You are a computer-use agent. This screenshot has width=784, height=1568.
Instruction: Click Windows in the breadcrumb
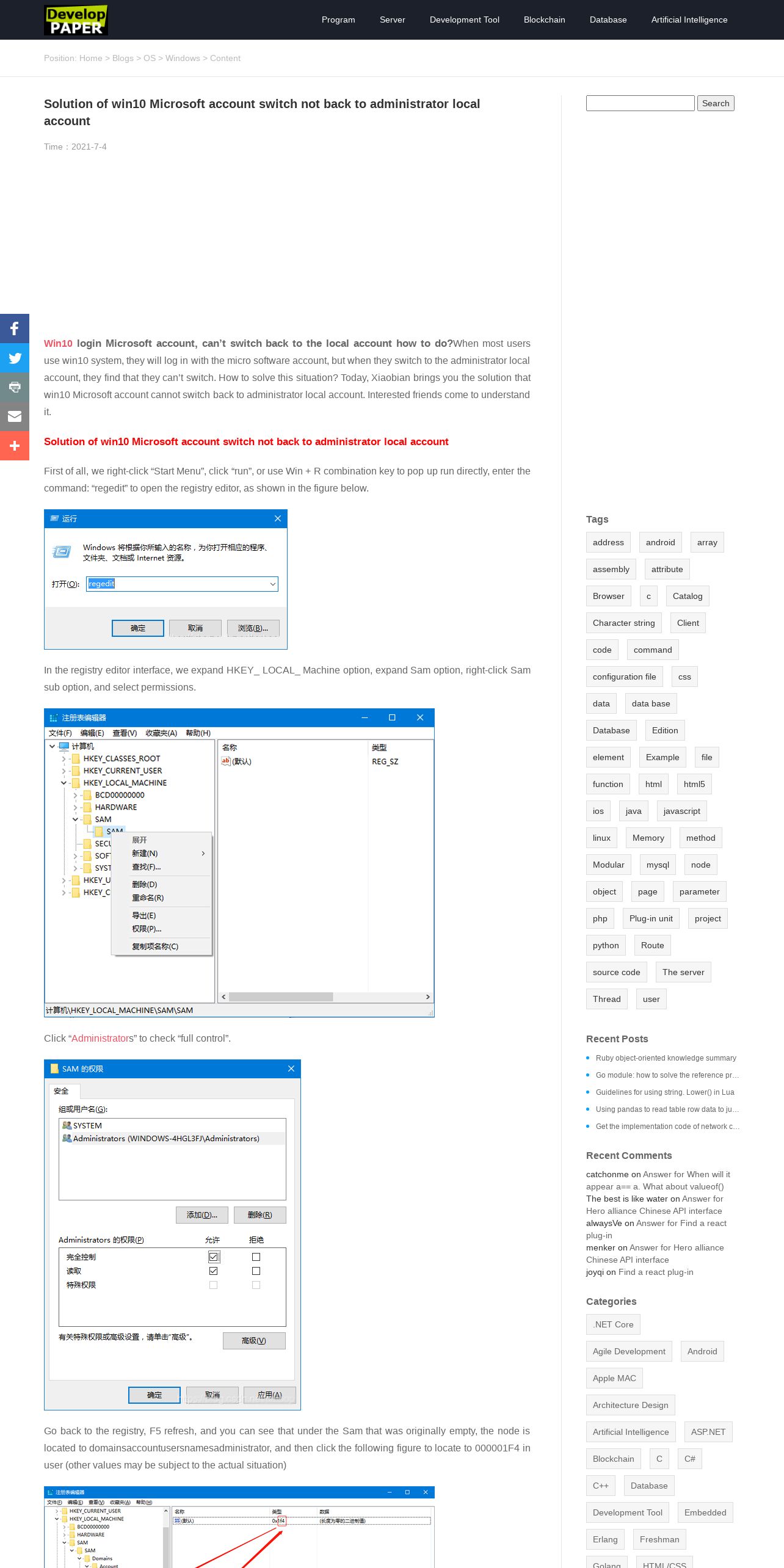click(x=183, y=58)
